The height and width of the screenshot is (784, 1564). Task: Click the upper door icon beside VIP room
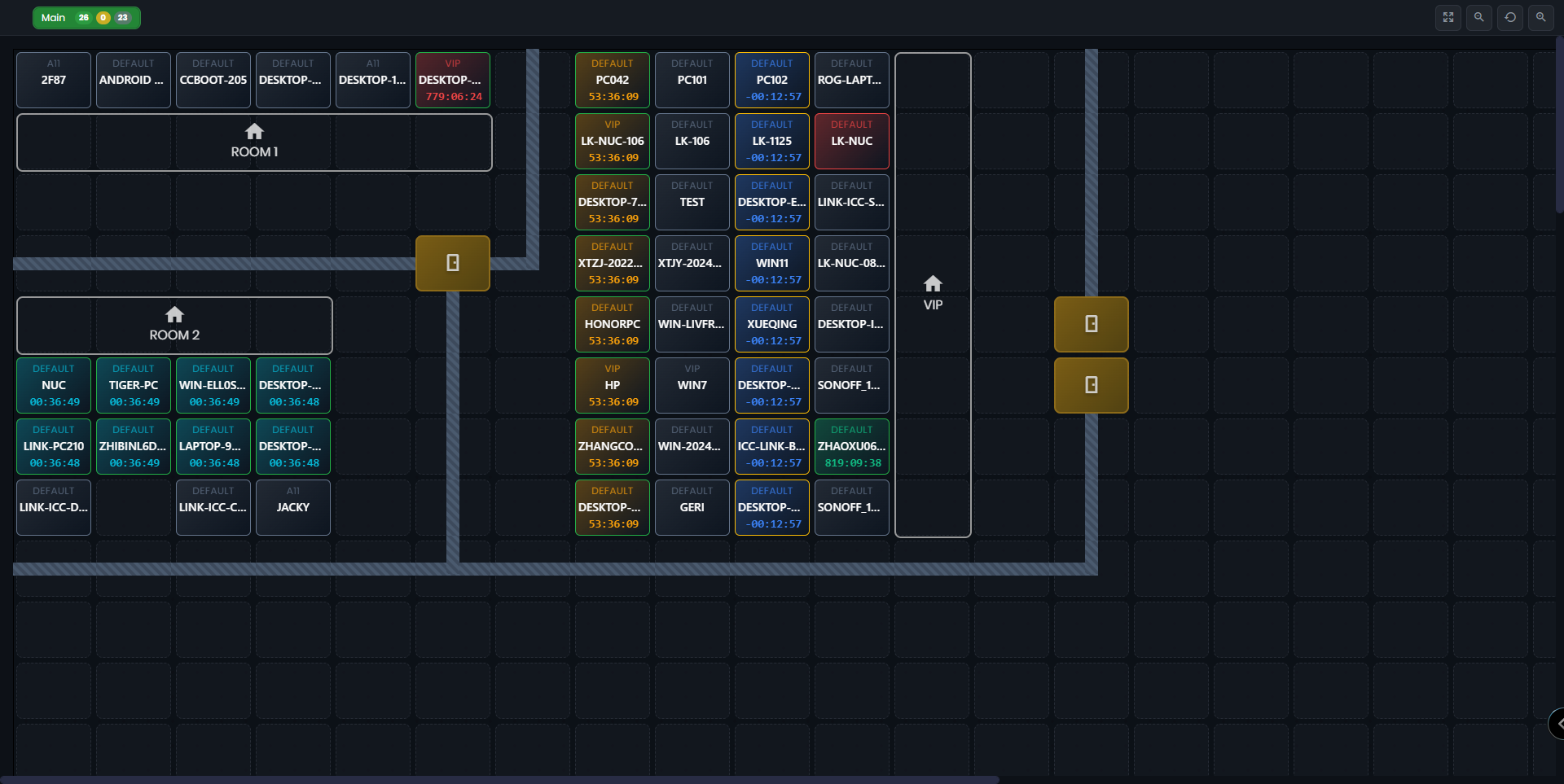(1091, 324)
